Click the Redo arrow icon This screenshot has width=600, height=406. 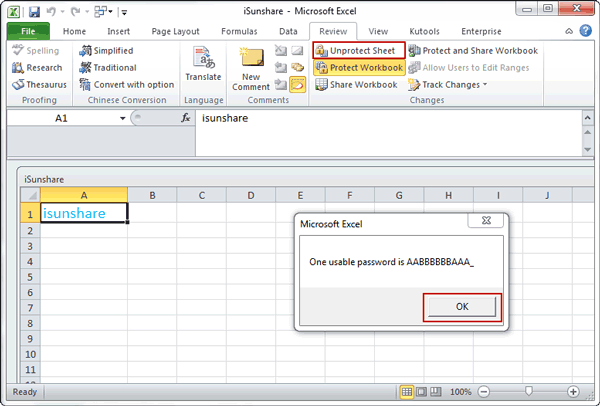click(x=76, y=12)
